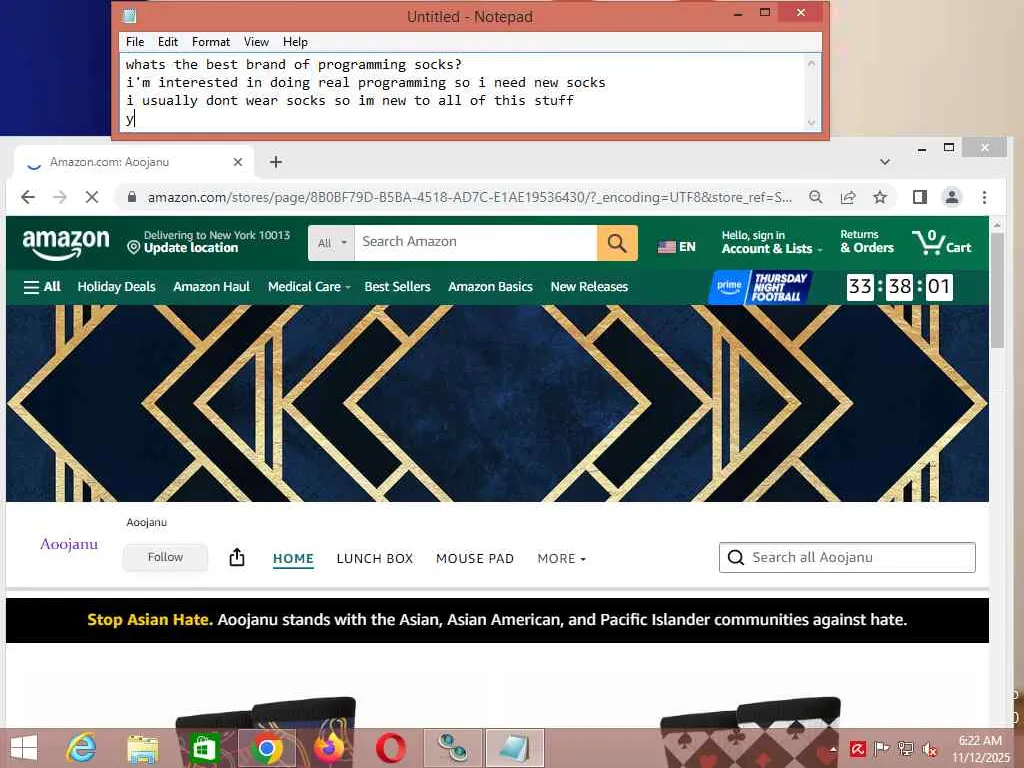
Task: Share this page from address bar
Action: [848, 197]
